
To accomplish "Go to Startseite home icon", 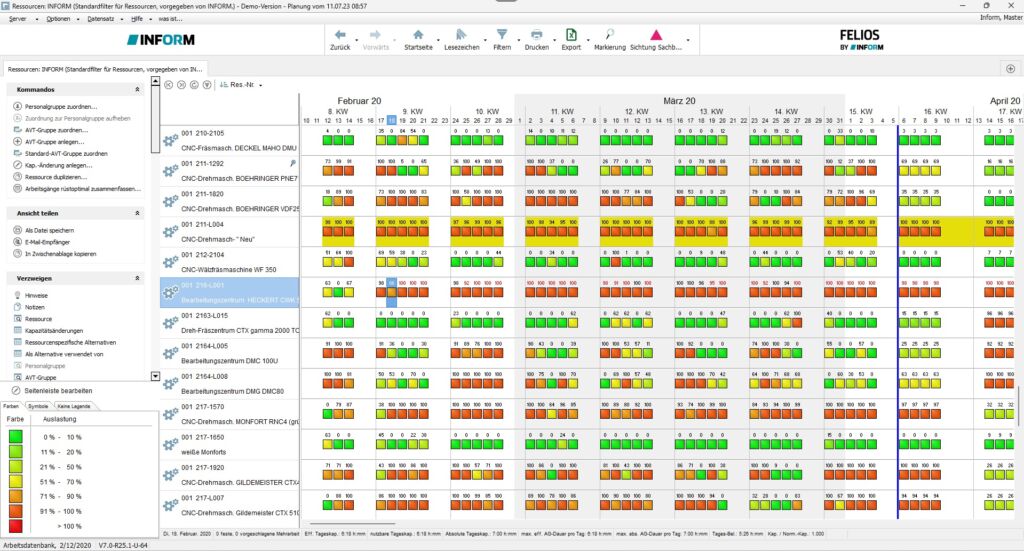I will pos(418,34).
